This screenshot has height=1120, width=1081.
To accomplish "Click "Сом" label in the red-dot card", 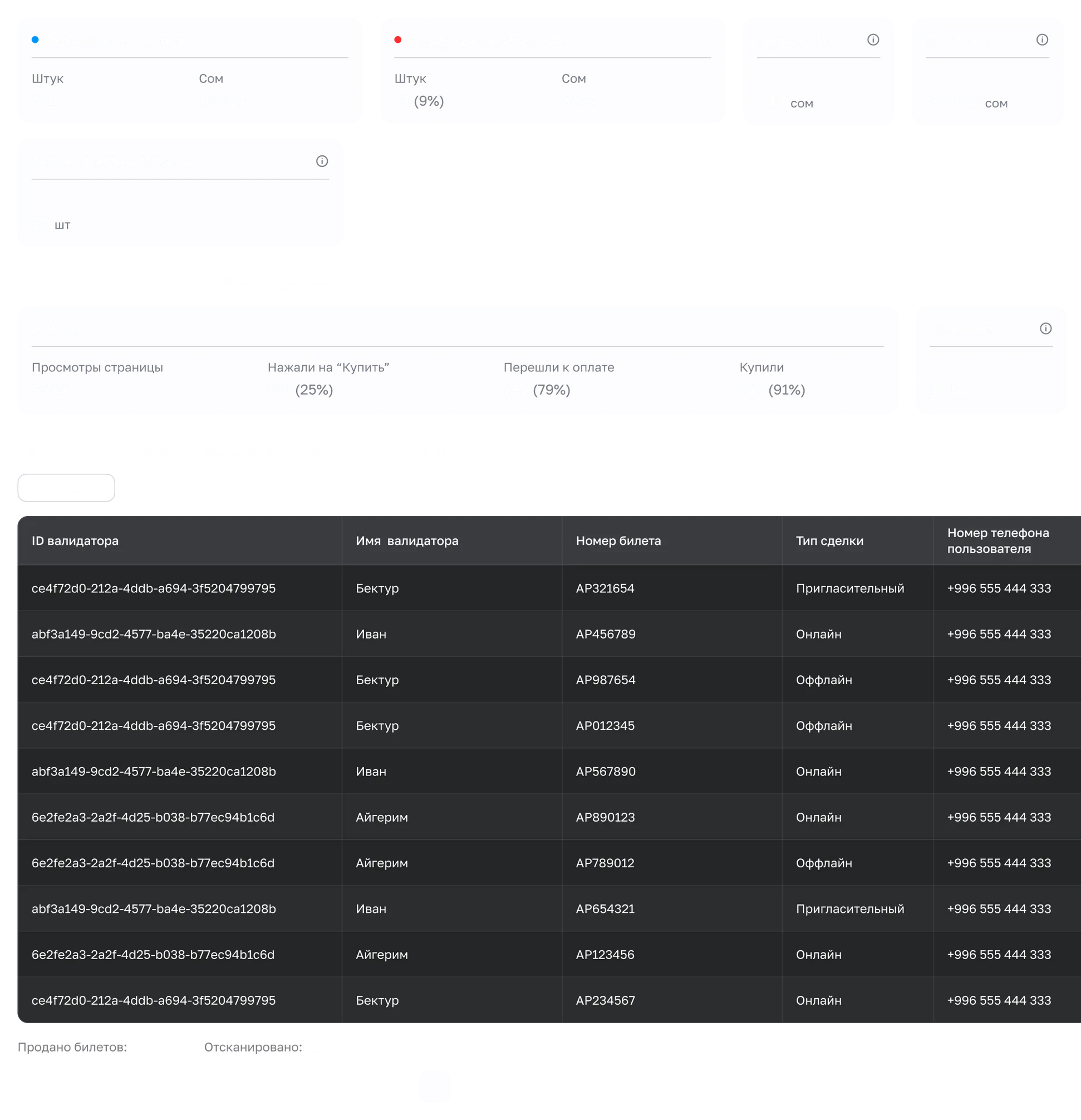I will click(574, 78).
